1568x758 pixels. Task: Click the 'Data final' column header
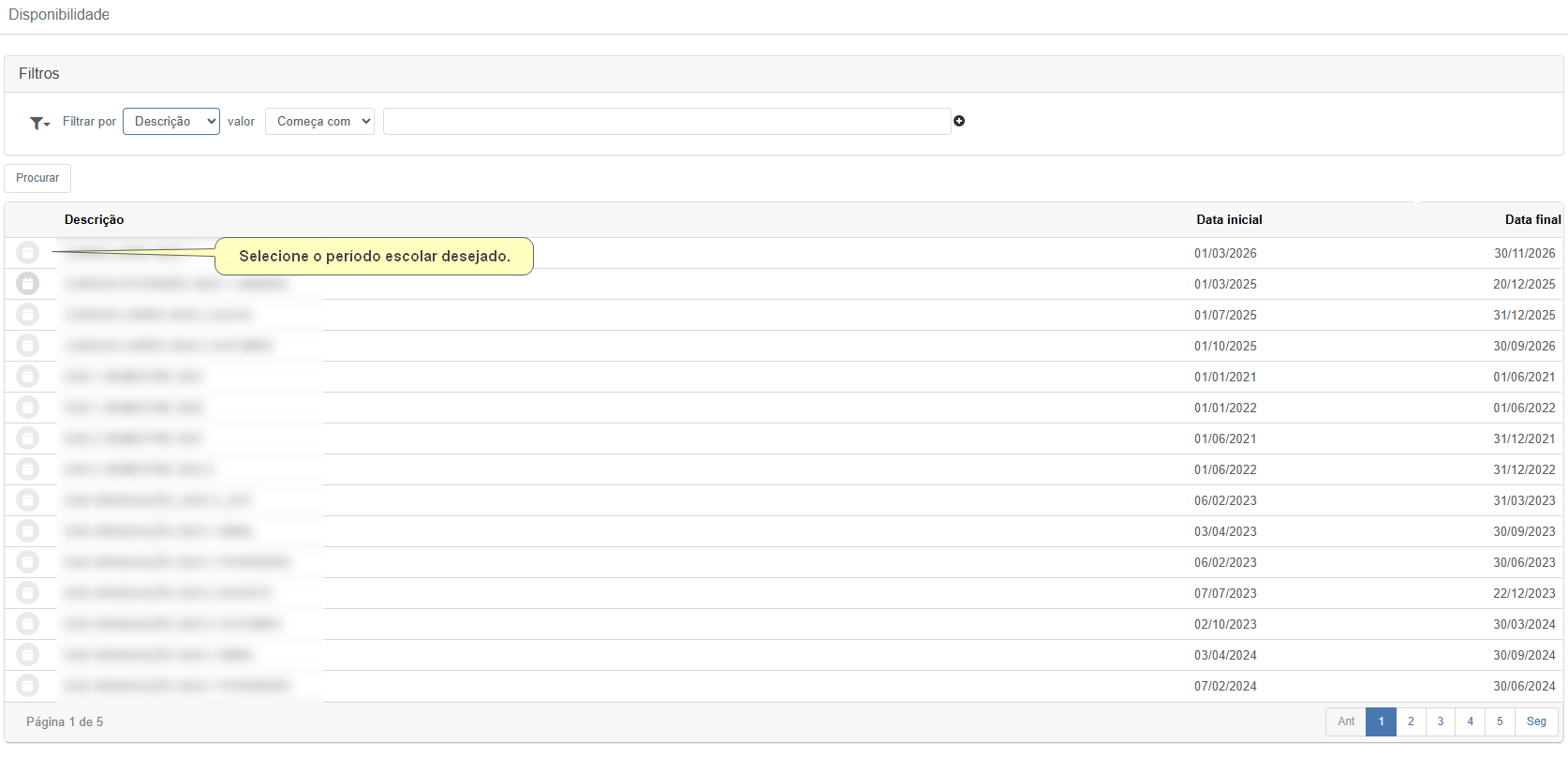(1532, 219)
